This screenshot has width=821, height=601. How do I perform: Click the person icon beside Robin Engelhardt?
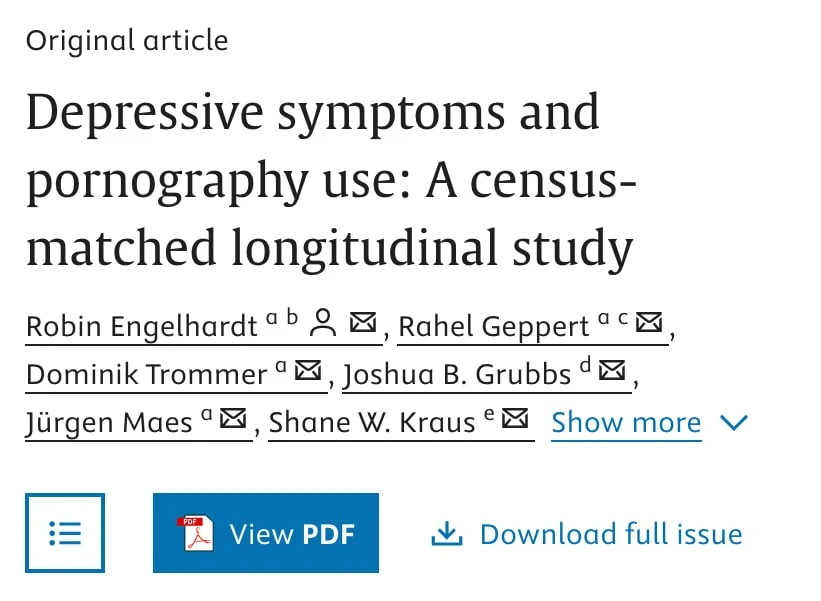click(x=323, y=322)
